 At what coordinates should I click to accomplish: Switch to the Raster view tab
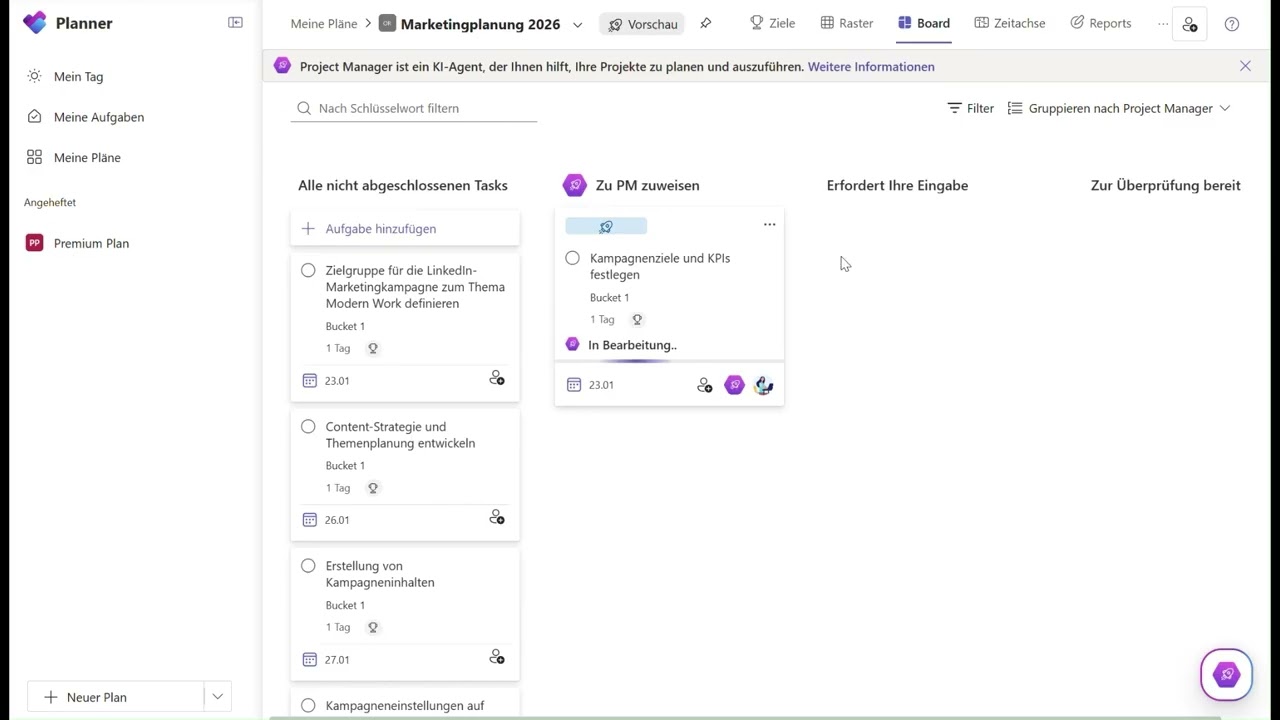pos(847,23)
